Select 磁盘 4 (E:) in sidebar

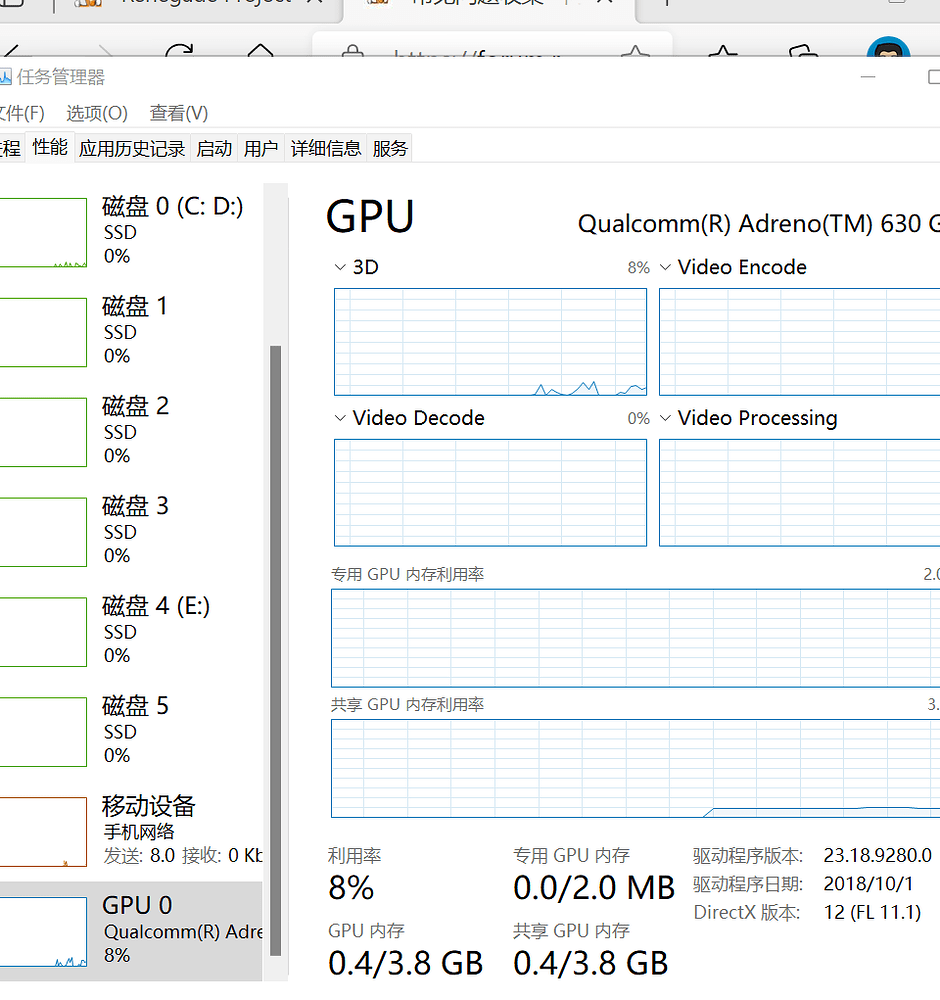tap(131, 631)
